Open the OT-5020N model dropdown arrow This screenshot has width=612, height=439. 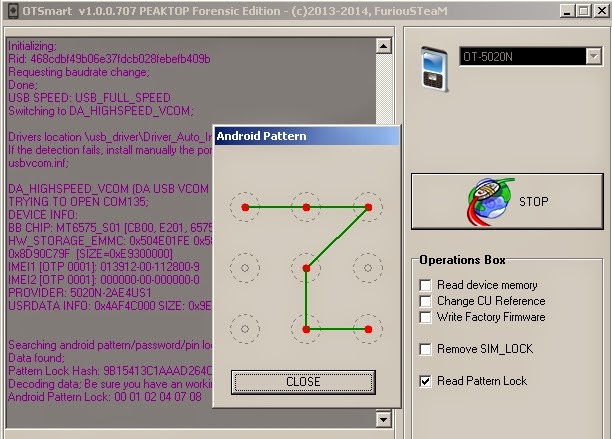pos(594,57)
